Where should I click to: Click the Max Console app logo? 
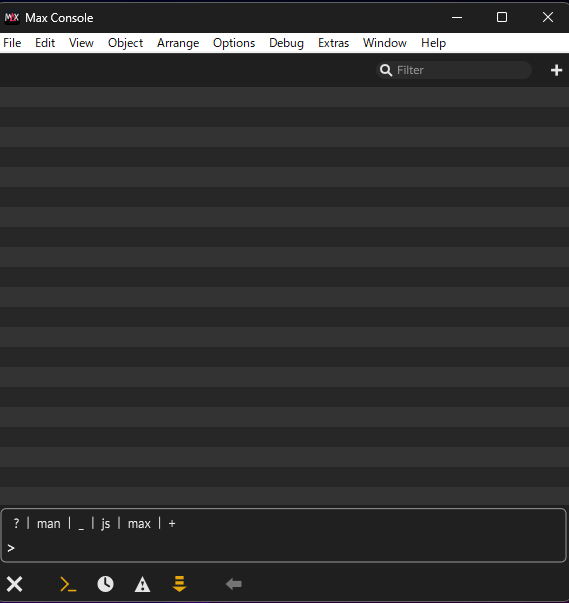click(x=12, y=17)
